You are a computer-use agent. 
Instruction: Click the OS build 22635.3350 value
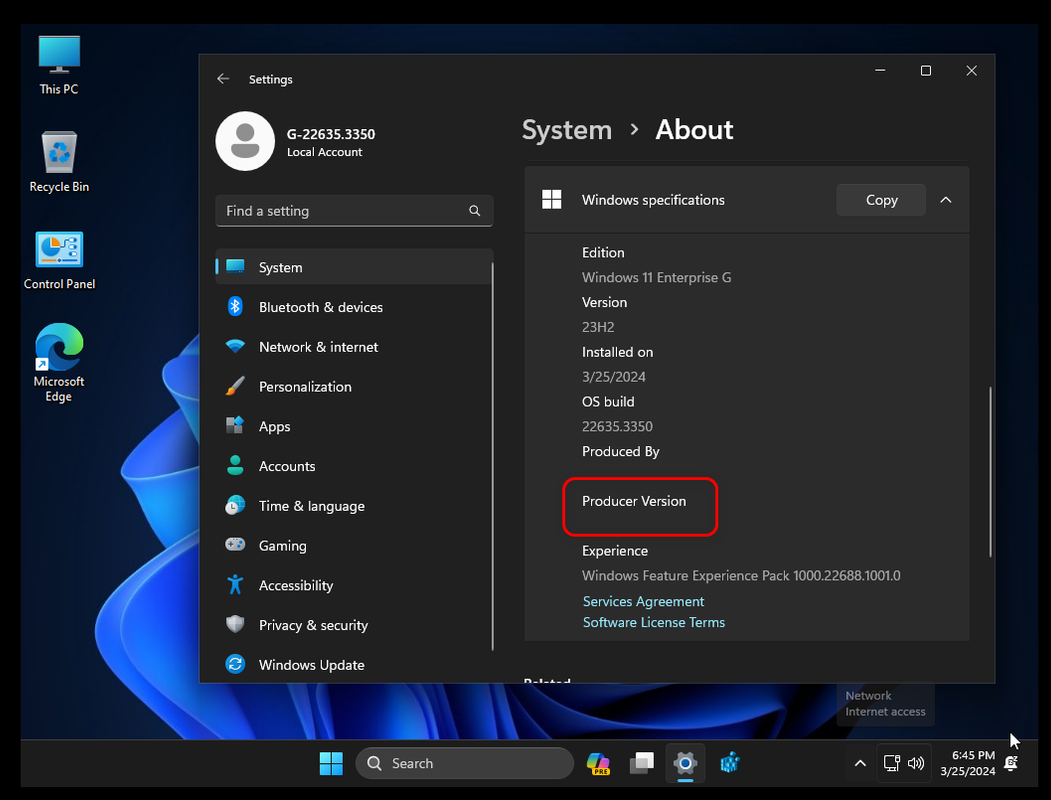point(617,426)
